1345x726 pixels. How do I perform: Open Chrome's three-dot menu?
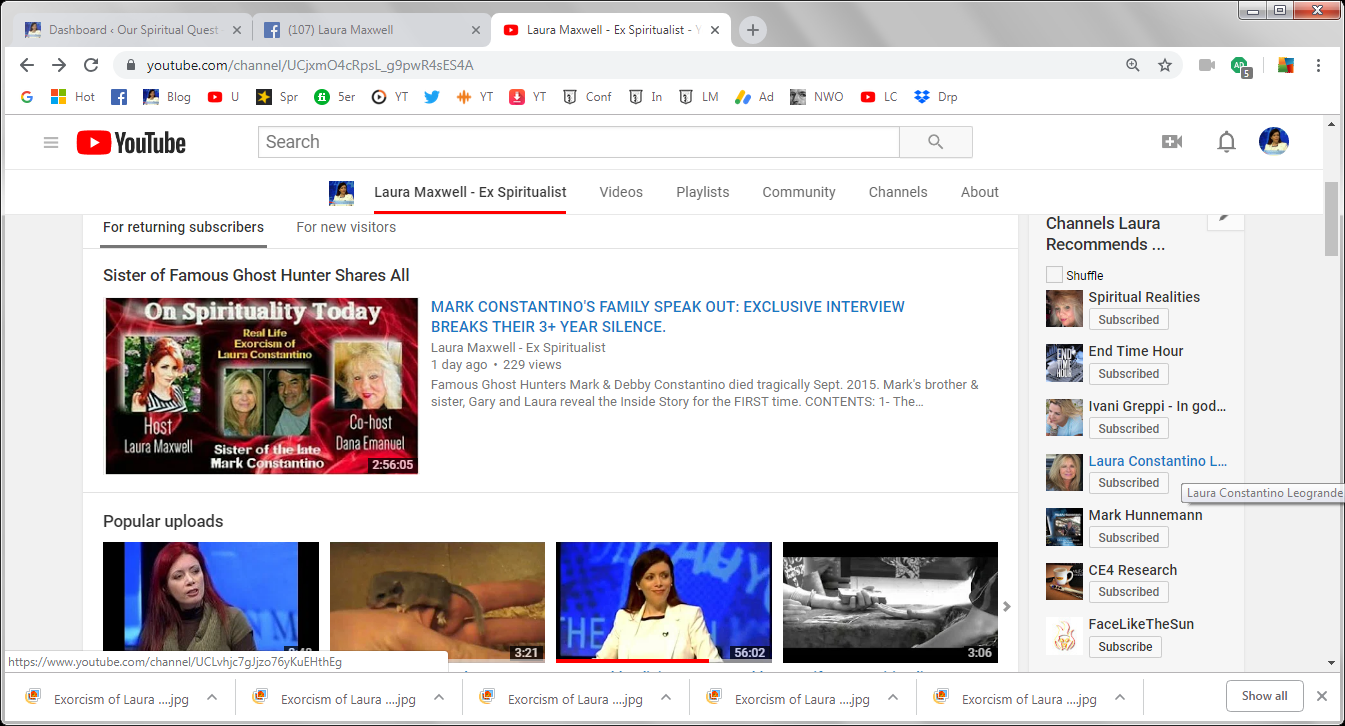1318,65
